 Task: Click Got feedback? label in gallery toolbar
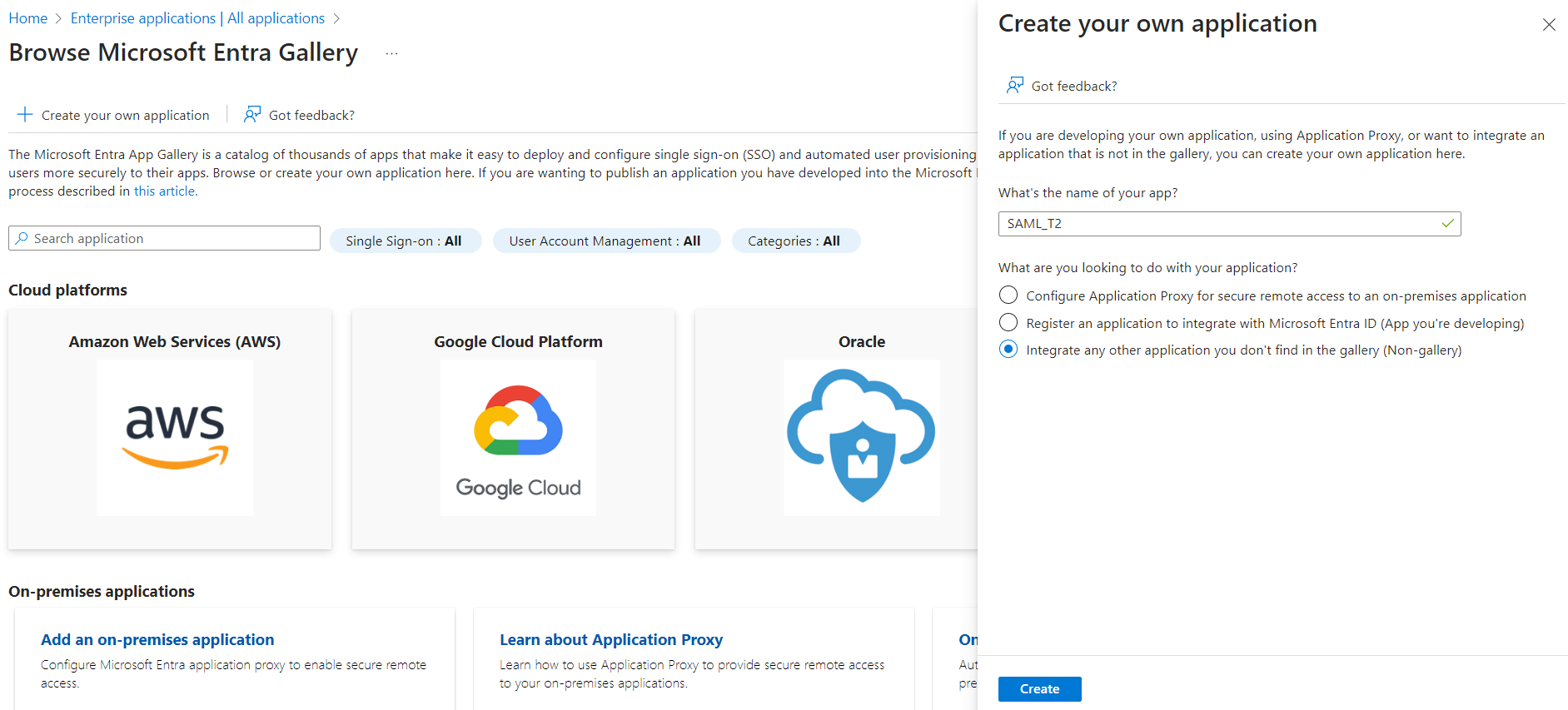click(311, 115)
